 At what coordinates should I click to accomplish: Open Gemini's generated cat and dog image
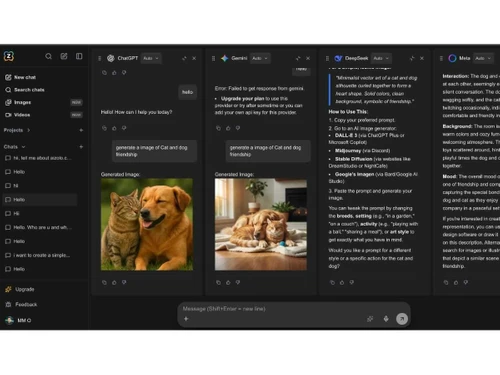tap(261, 224)
